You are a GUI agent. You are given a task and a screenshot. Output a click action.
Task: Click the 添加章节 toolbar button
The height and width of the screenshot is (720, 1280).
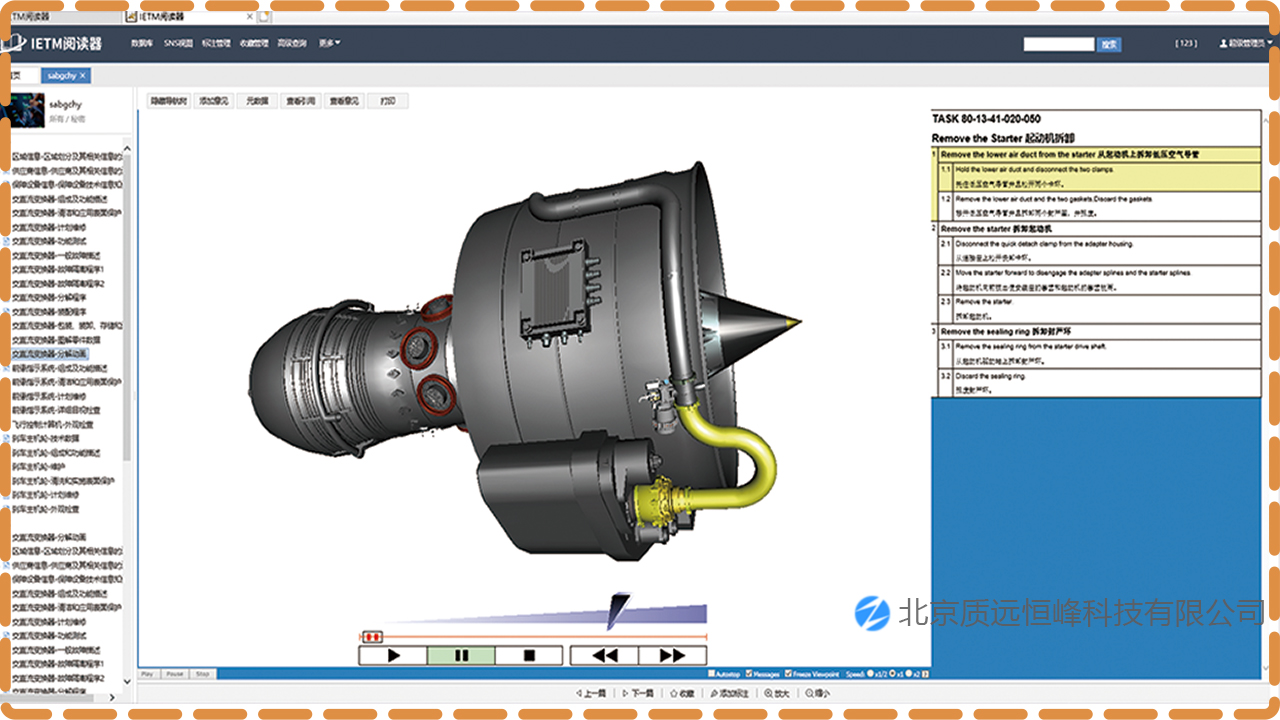[214, 101]
